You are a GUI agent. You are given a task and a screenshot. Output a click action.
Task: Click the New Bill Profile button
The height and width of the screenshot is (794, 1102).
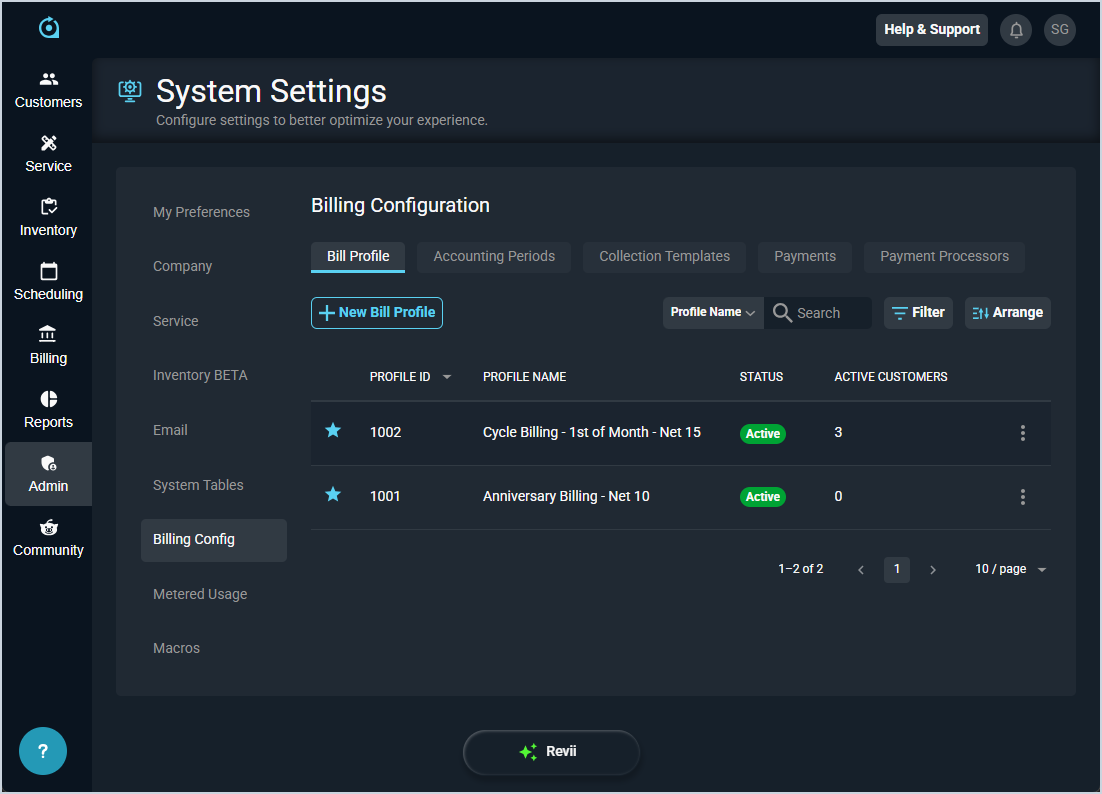pos(377,313)
